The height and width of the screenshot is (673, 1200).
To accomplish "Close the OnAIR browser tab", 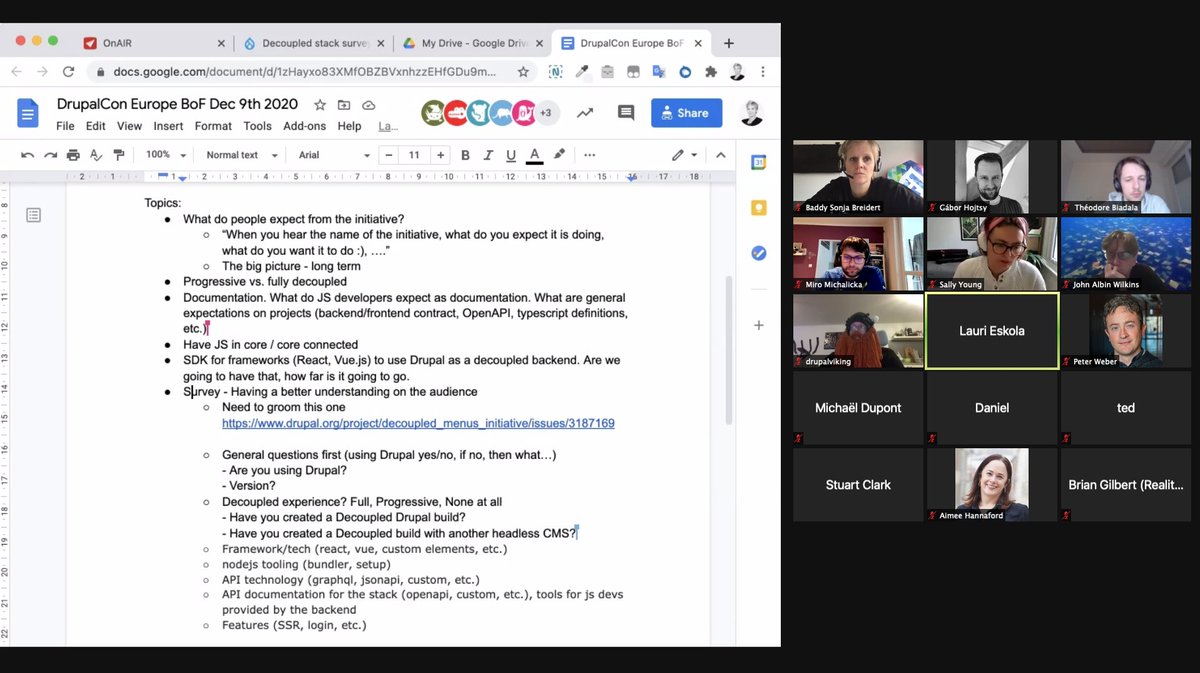I will click(x=221, y=43).
